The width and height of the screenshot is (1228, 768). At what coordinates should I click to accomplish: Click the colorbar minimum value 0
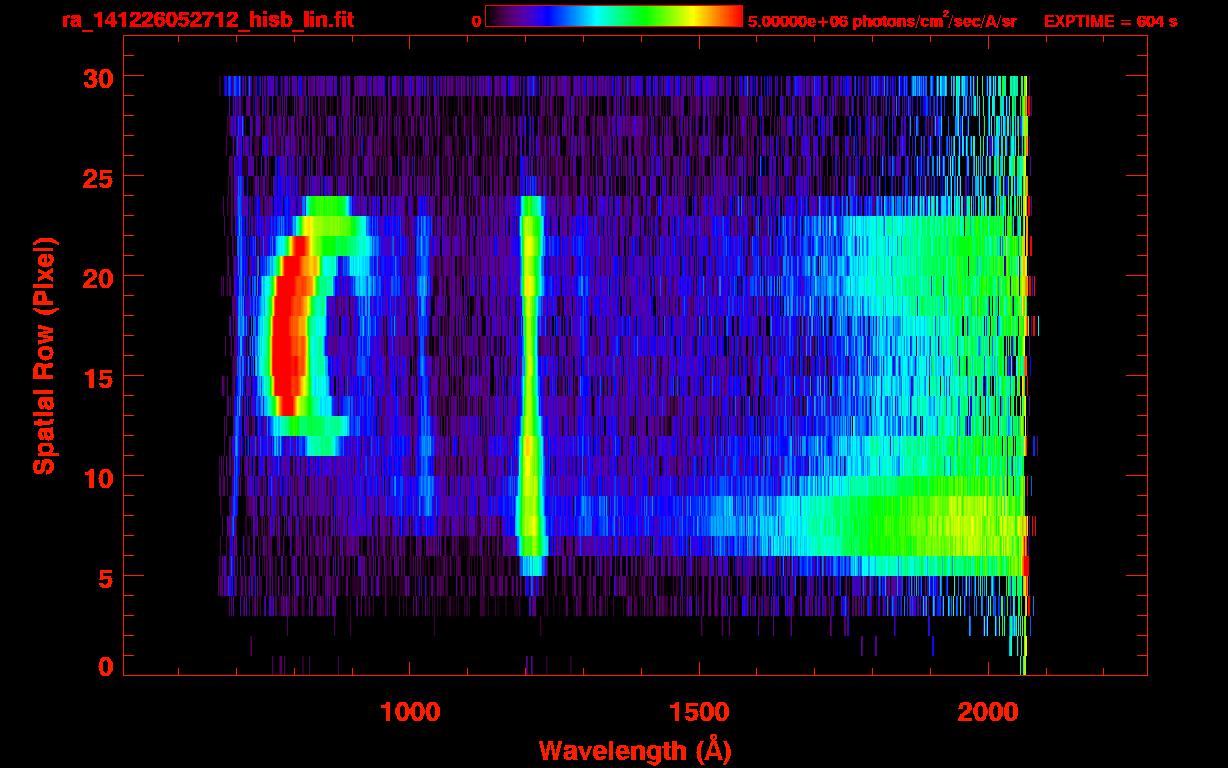[477, 21]
